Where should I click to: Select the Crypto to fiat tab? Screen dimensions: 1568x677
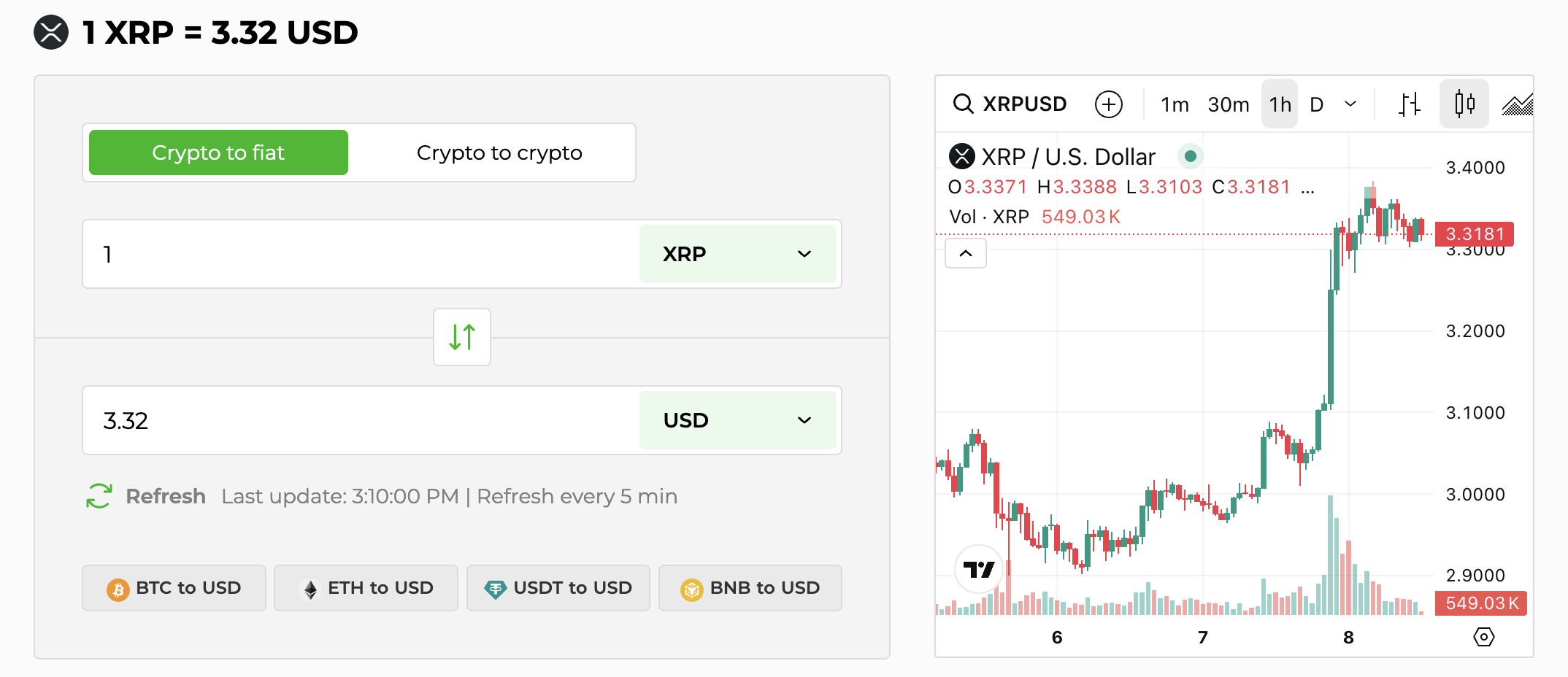[x=217, y=152]
